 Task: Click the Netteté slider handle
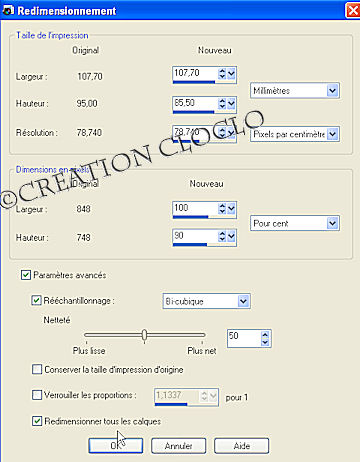(144, 335)
